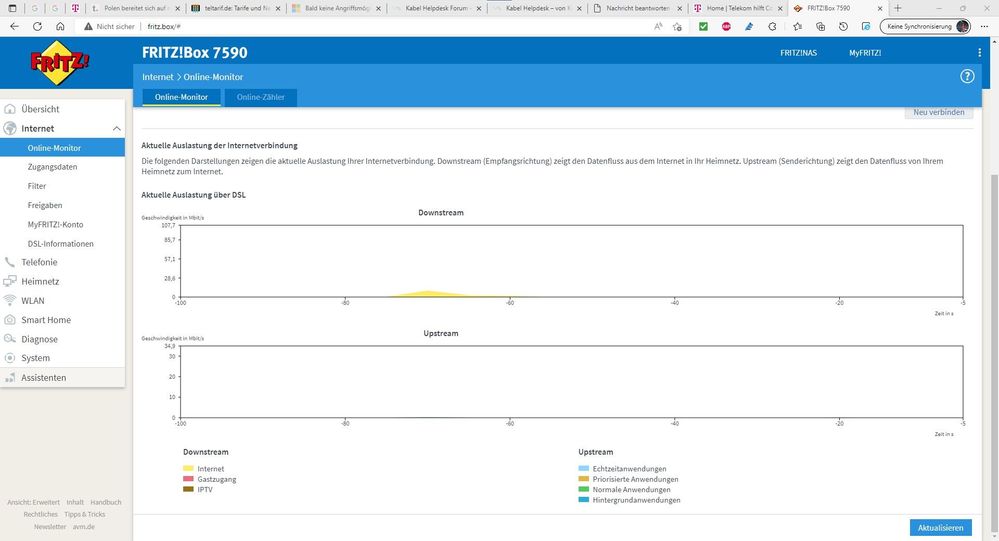The image size is (999, 541).
Task: Open Zugangsdaten in Internet submenu
Action: point(52,167)
